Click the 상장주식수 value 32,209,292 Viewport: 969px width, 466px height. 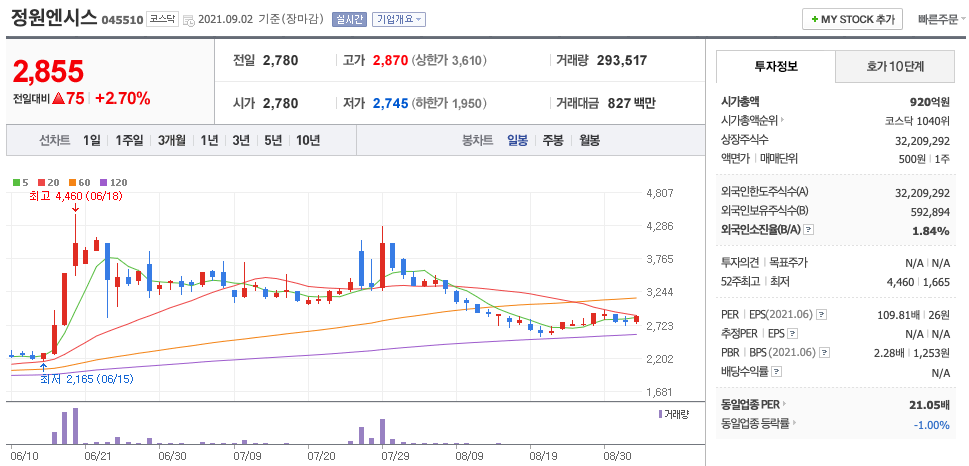(922, 140)
